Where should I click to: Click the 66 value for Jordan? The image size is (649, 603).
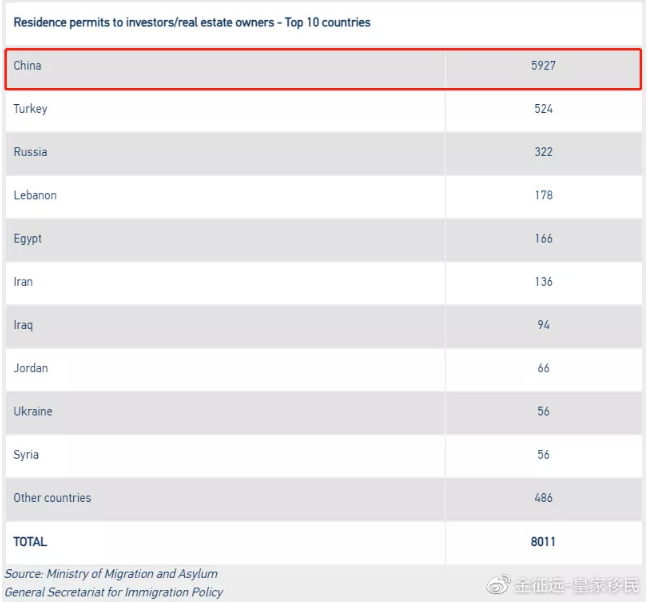543,368
